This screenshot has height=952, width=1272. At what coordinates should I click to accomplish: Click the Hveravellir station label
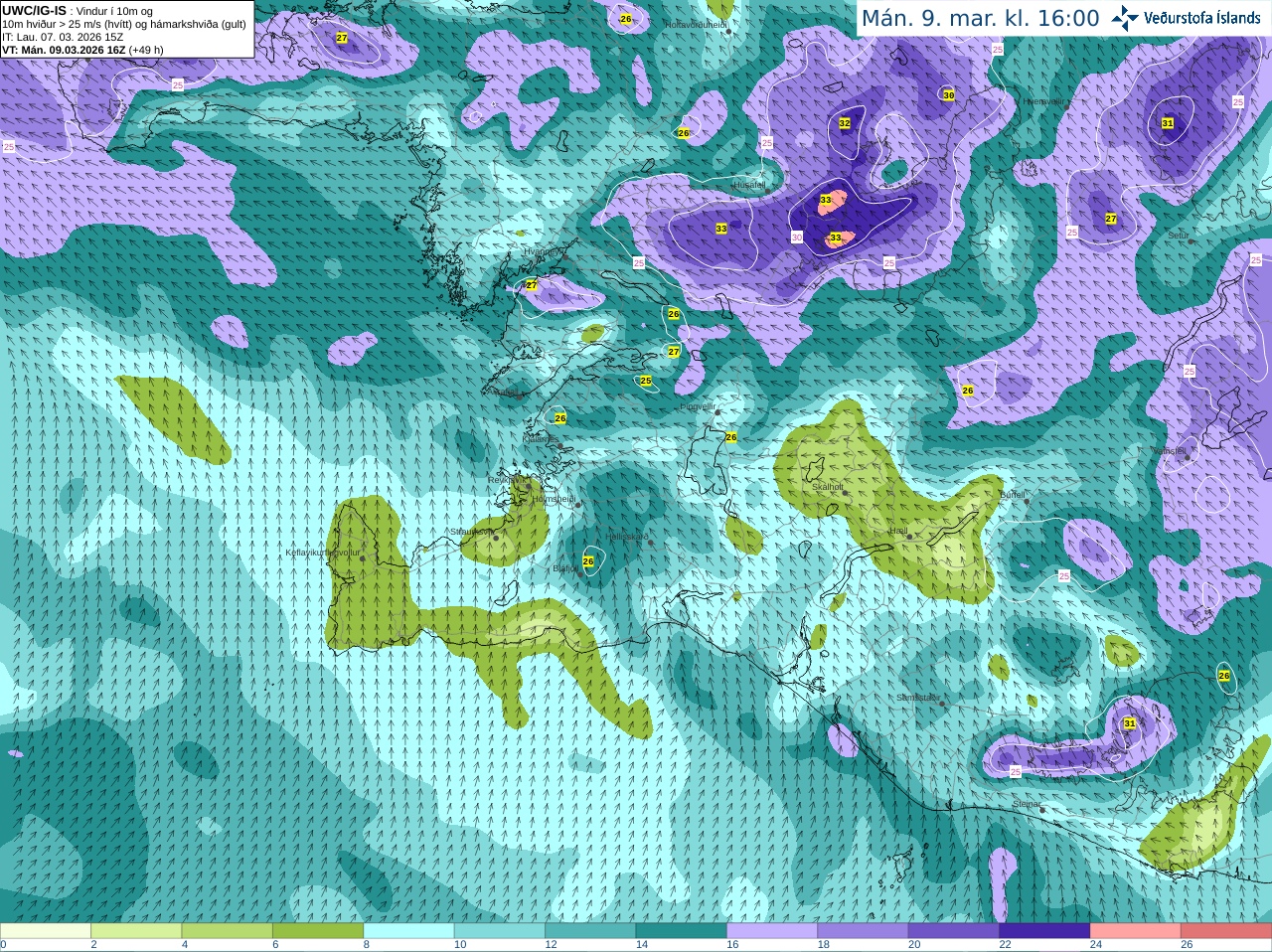click(x=1043, y=101)
